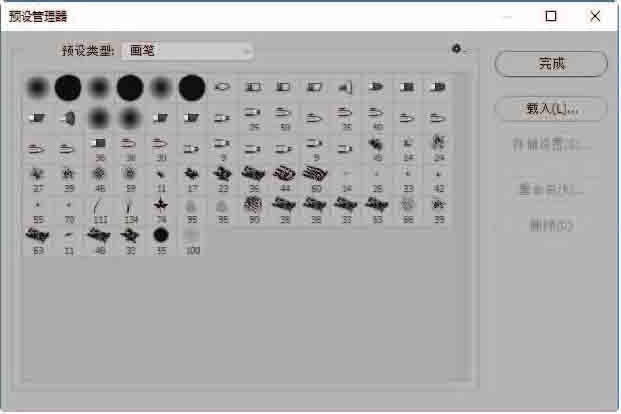Open the gear settings menu of preset panel

coord(460,49)
